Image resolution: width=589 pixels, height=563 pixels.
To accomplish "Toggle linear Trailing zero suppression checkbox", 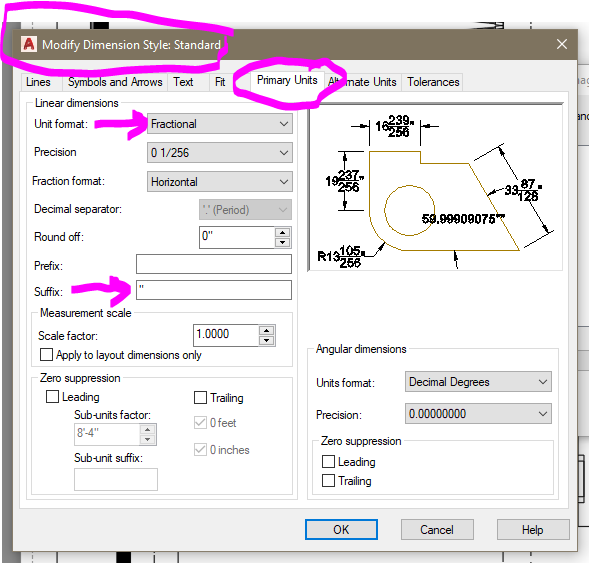I will pos(200,397).
